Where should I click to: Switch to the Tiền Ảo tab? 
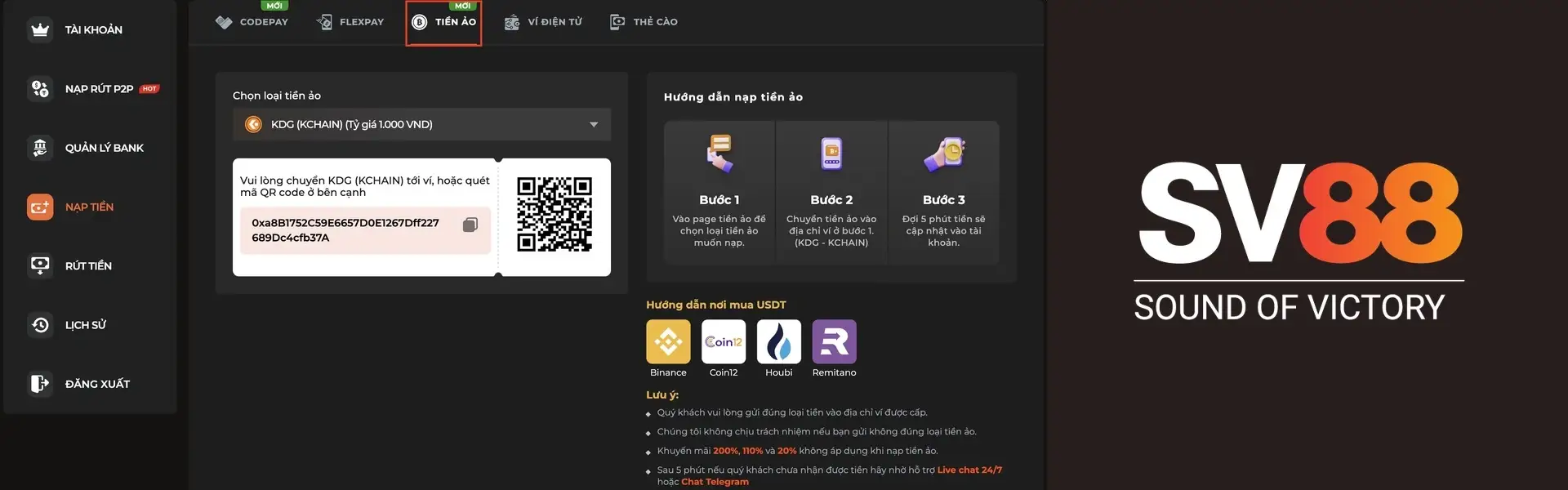coord(443,22)
